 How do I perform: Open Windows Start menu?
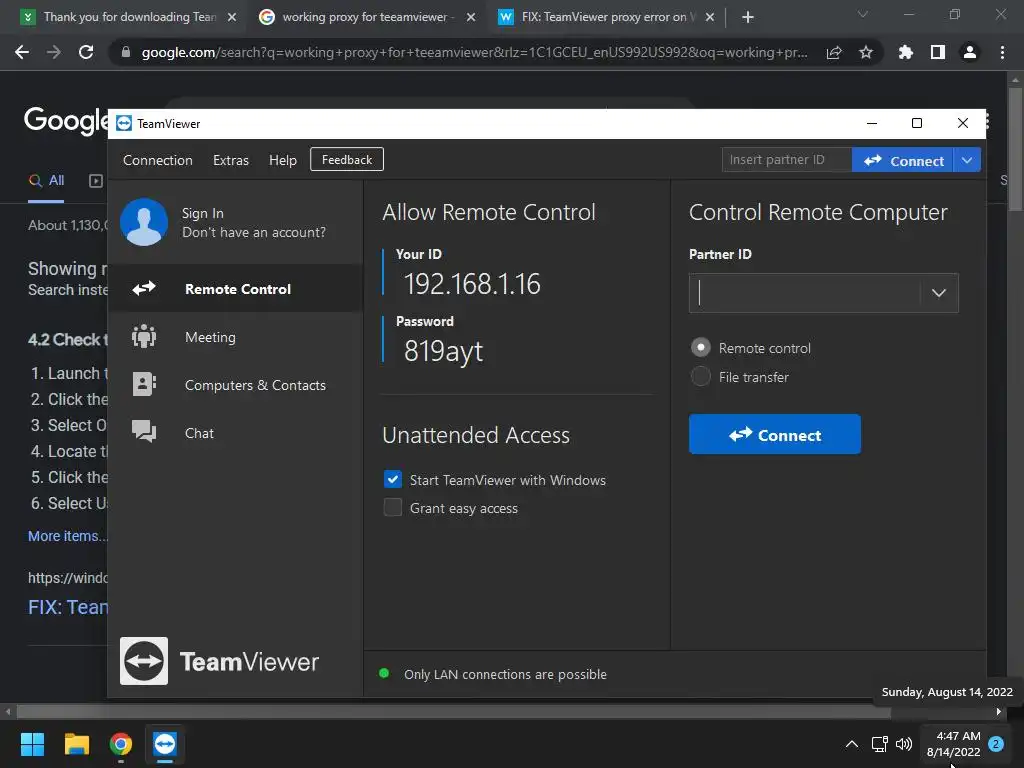(32, 744)
